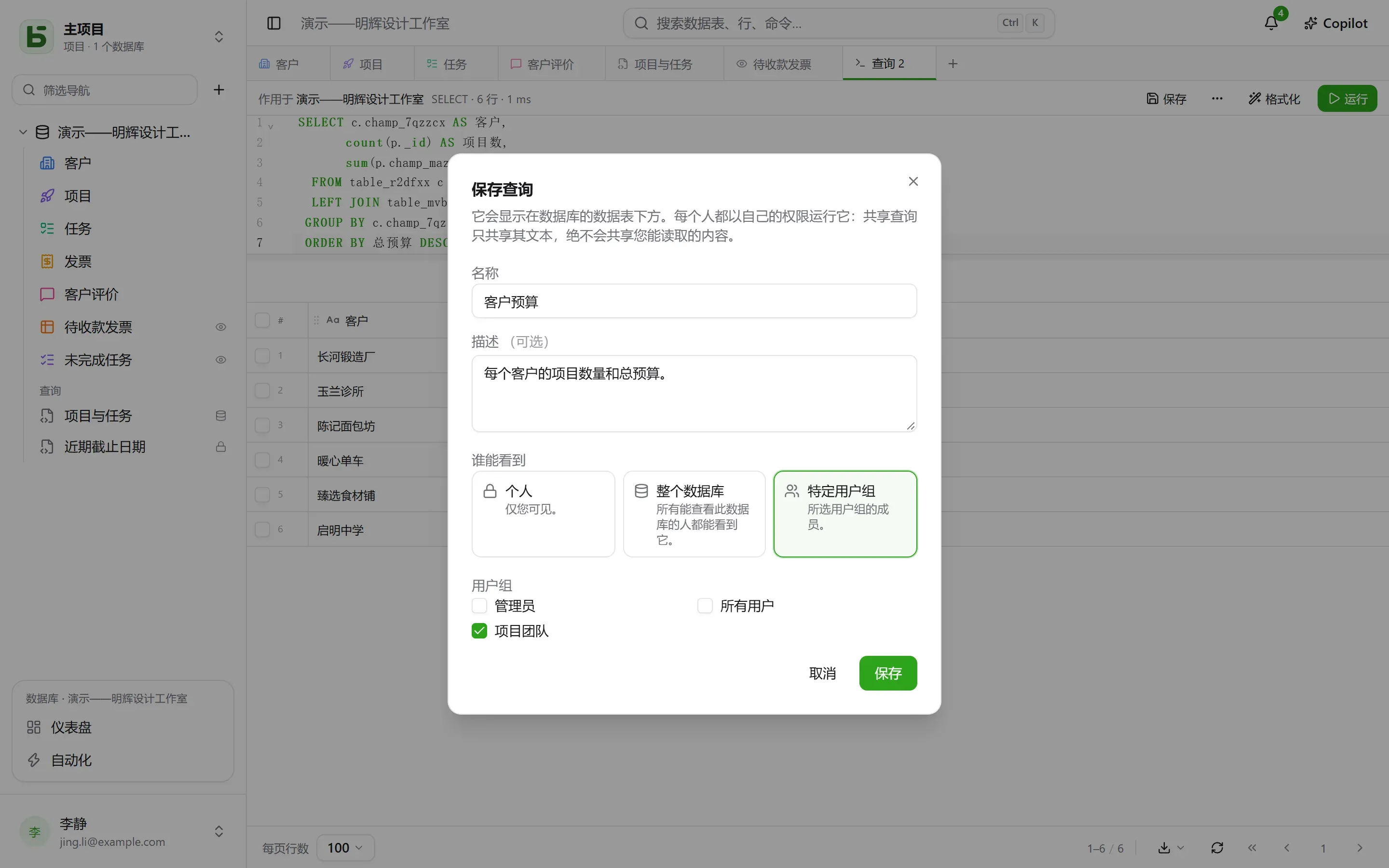Open the download export dropdown
The image size is (1389, 868).
tap(1171, 848)
